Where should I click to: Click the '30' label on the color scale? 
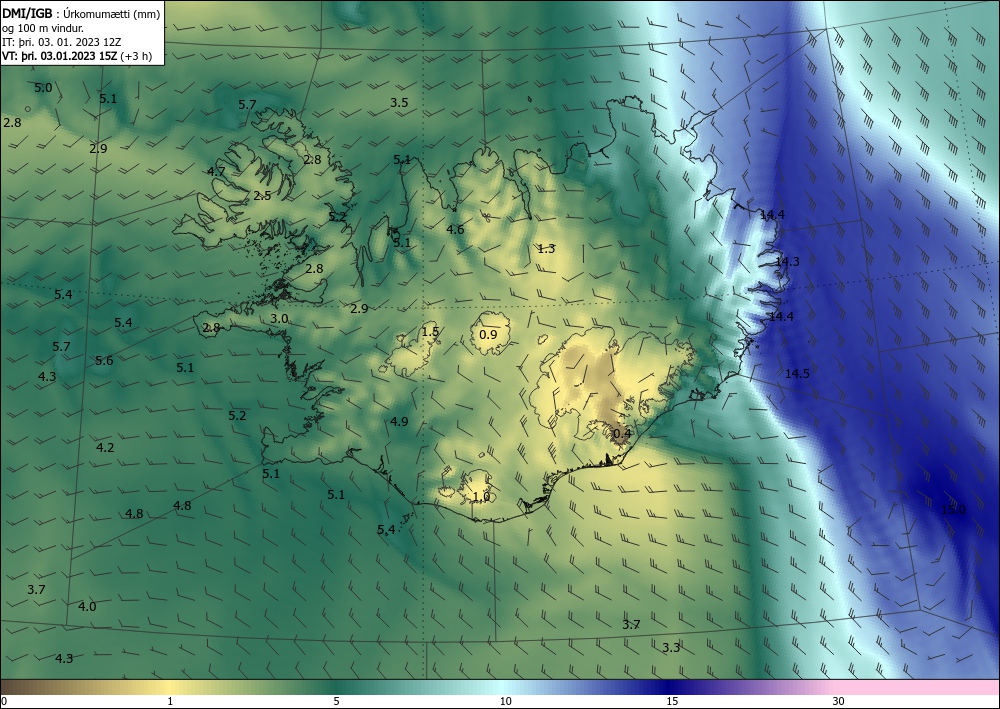(x=839, y=702)
